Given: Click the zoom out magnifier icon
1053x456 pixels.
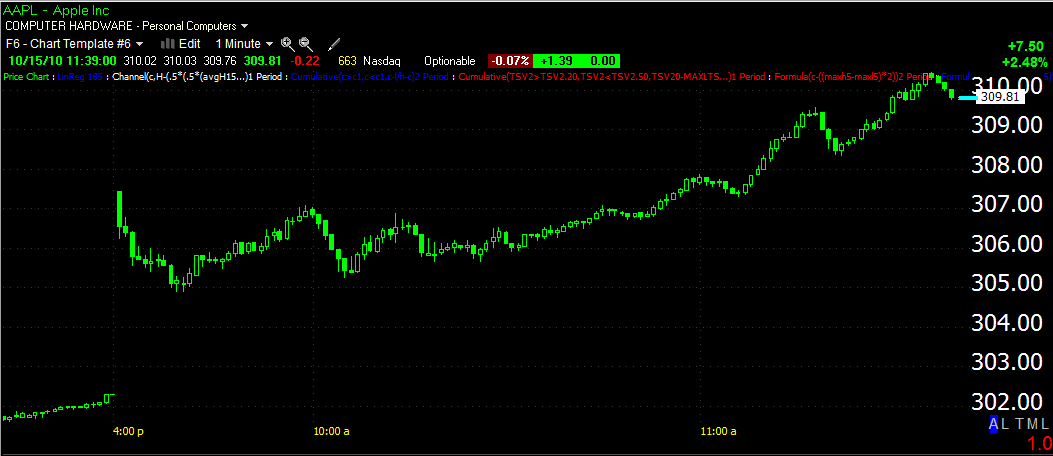Looking at the screenshot, I should (x=306, y=44).
